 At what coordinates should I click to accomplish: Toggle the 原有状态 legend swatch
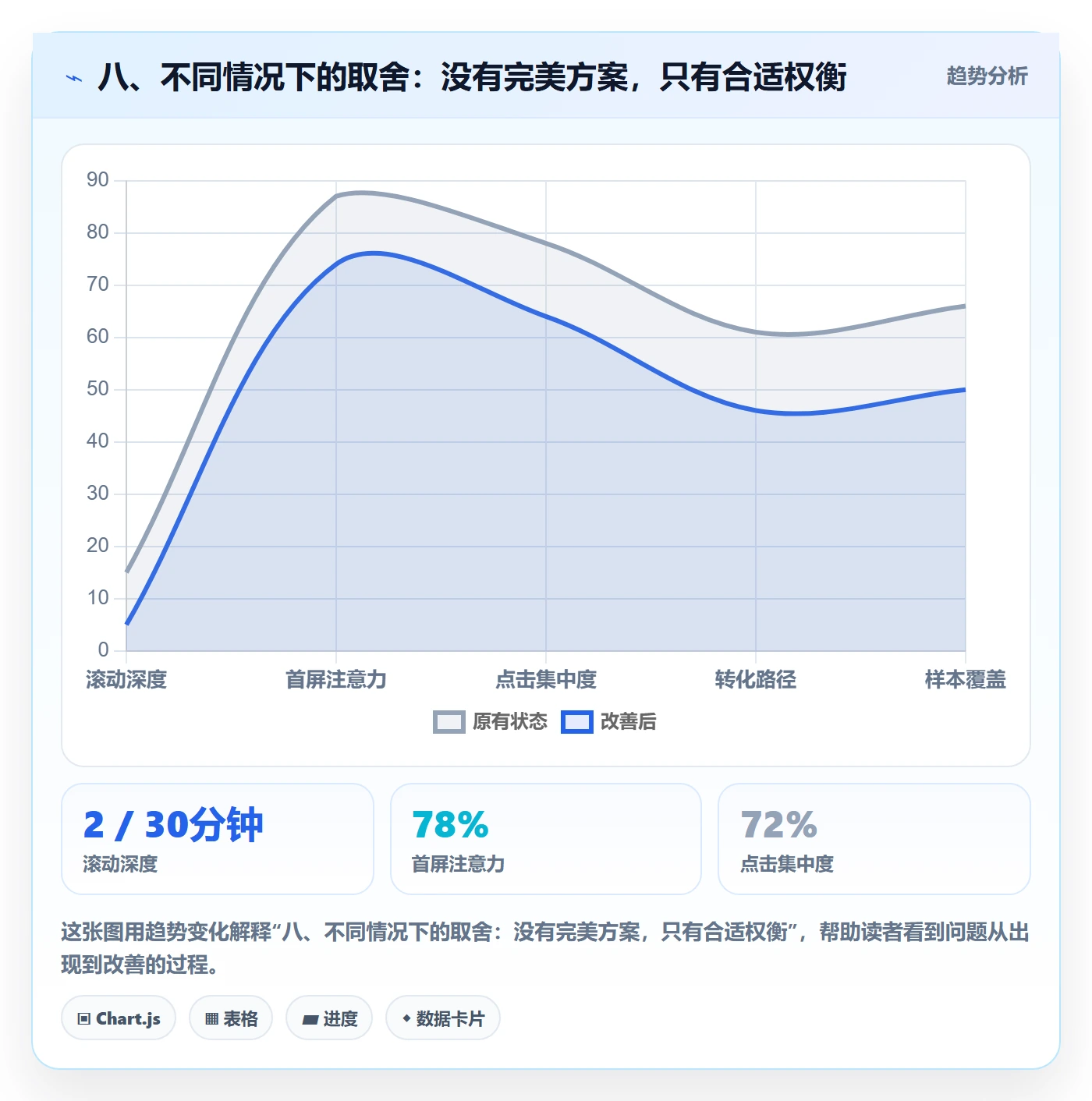click(x=449, y=722)
